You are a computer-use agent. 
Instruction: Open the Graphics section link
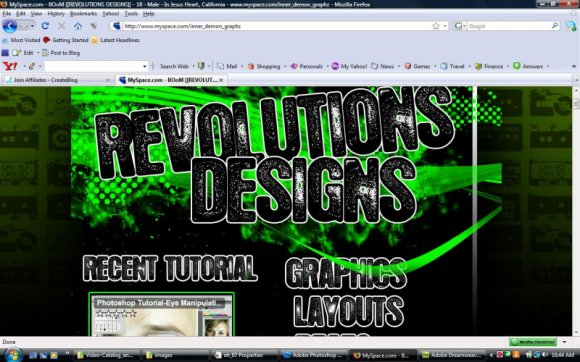click(346, 274)
